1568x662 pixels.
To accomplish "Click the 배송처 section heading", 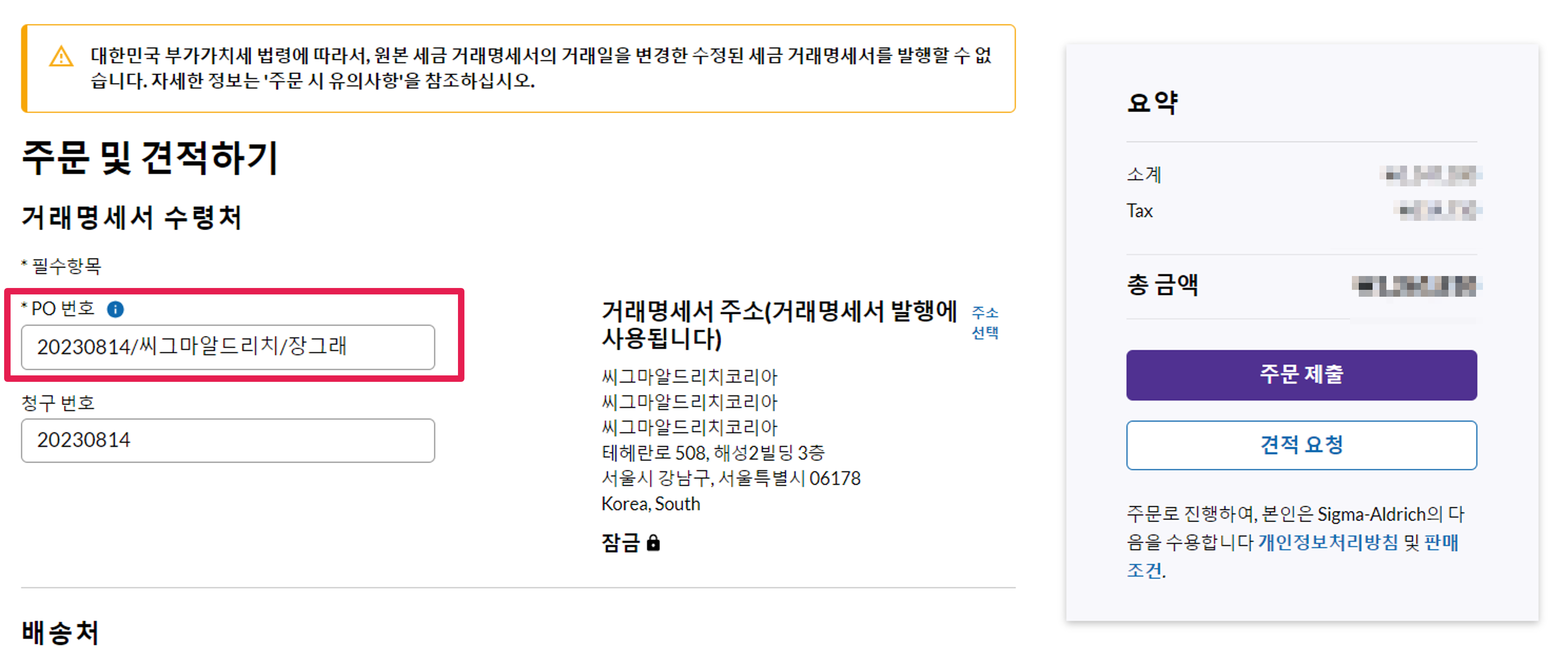I will (60, 632).
